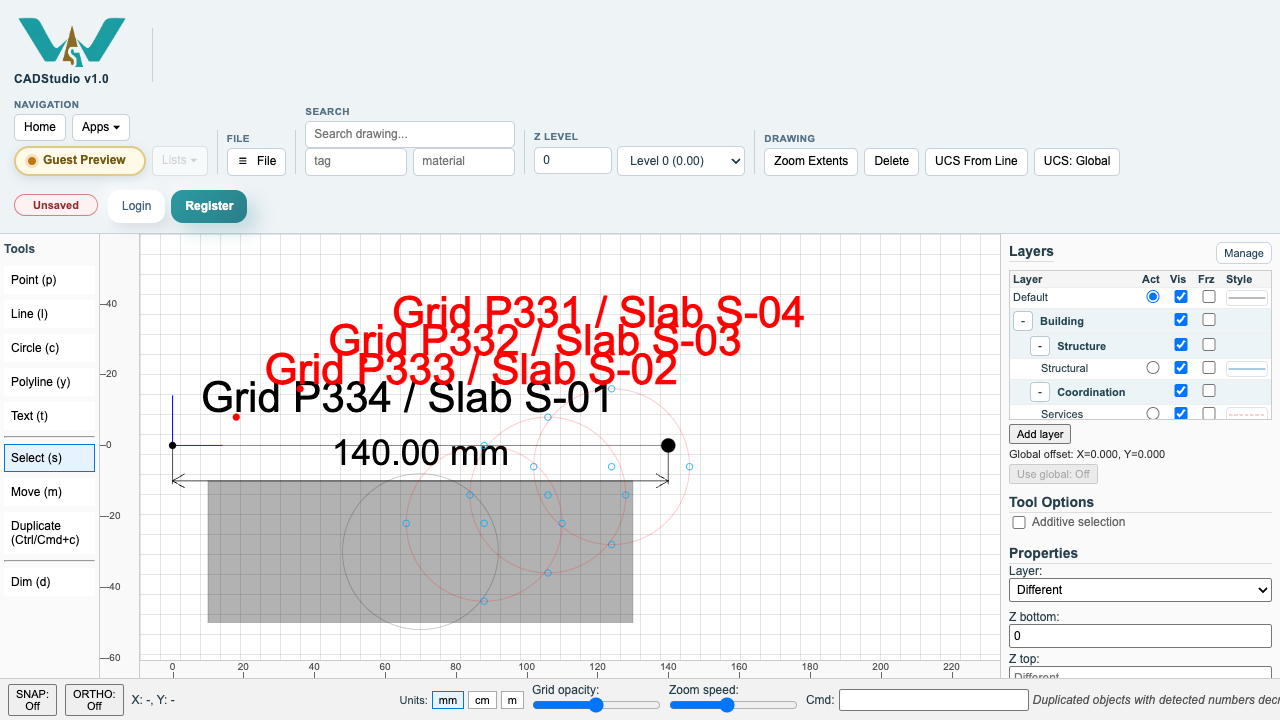Activate the Select (s) tool

pyautogui.click(x=49, y=458)
